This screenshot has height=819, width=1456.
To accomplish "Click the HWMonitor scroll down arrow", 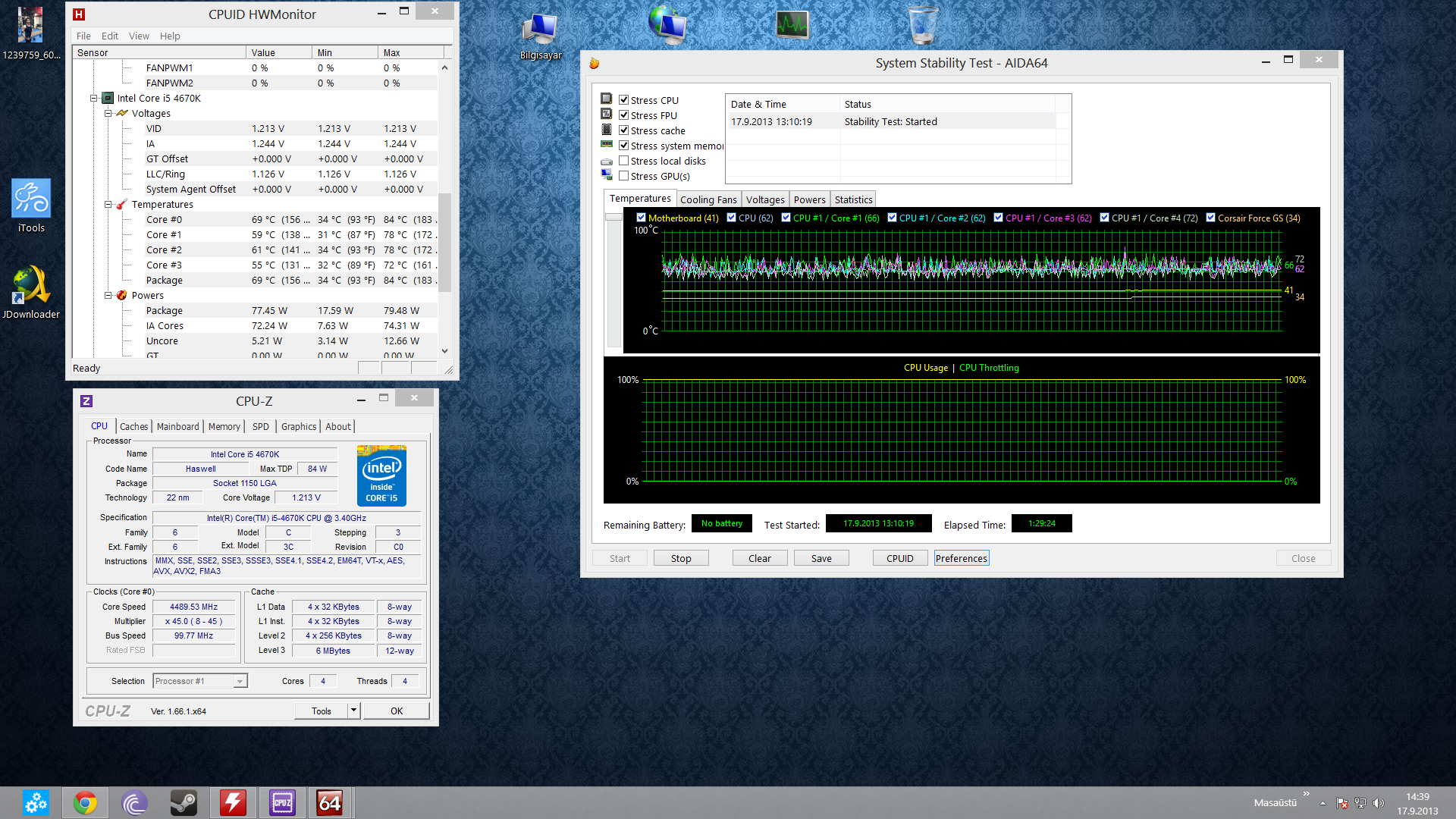I will point(444,351).
